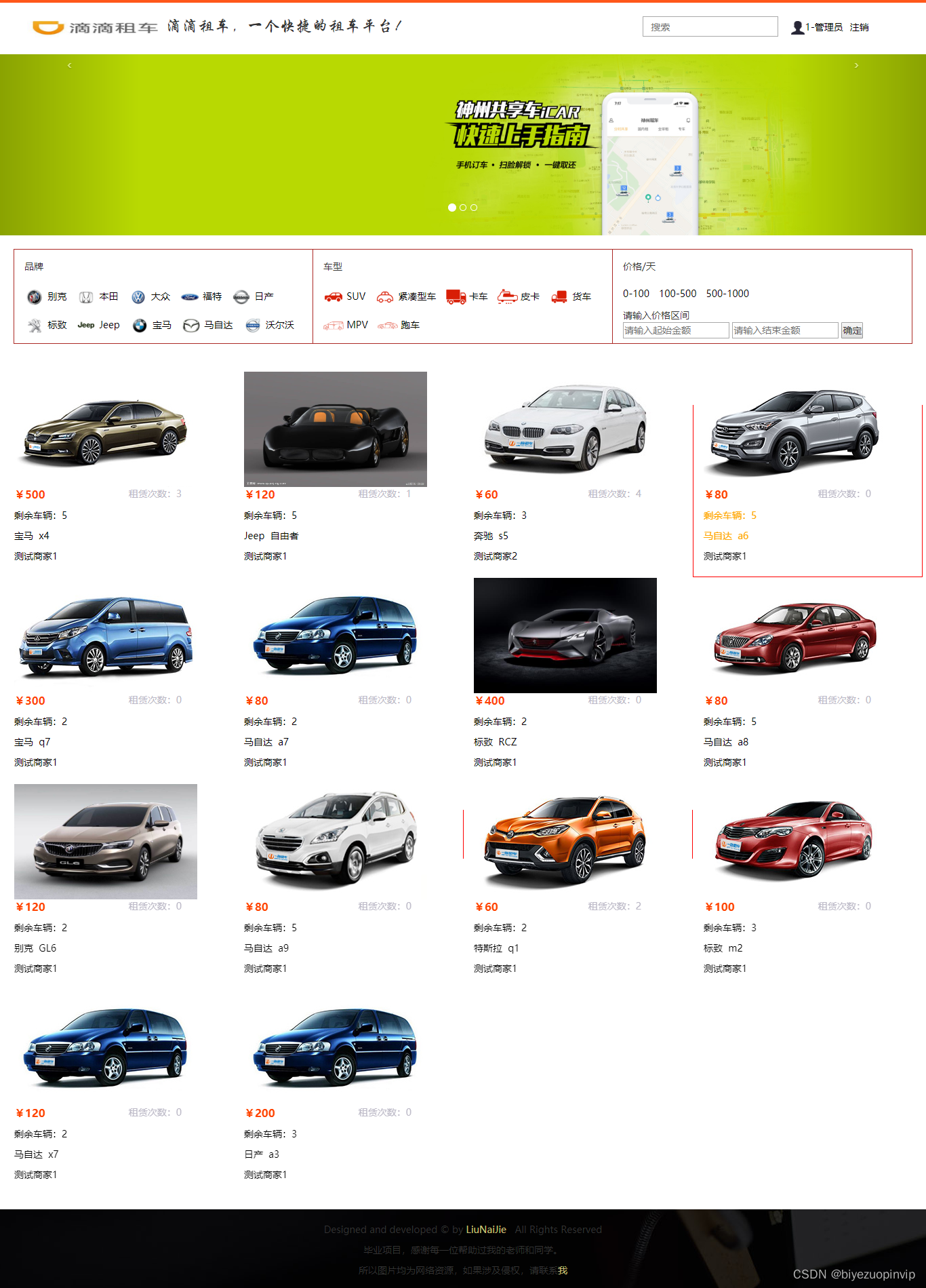Select the Peugeot (标致) lion logo
Viewport: 926px width, 1288px height.
(35, 326)
